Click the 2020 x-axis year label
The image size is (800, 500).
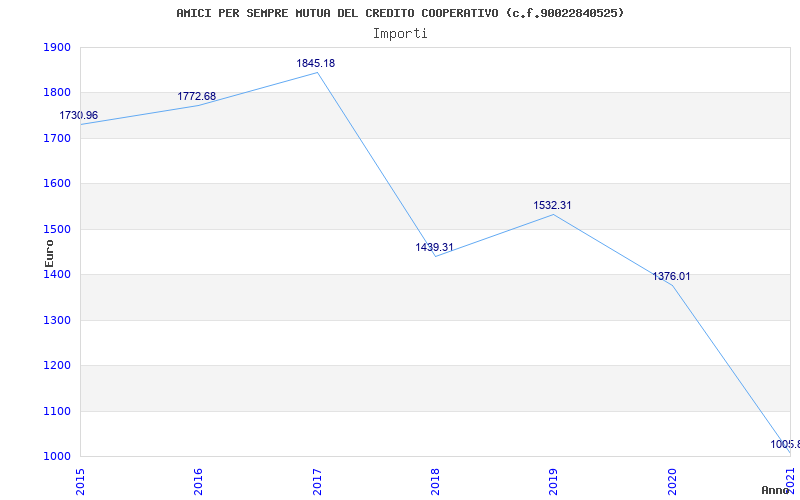[x=672, y=482]
